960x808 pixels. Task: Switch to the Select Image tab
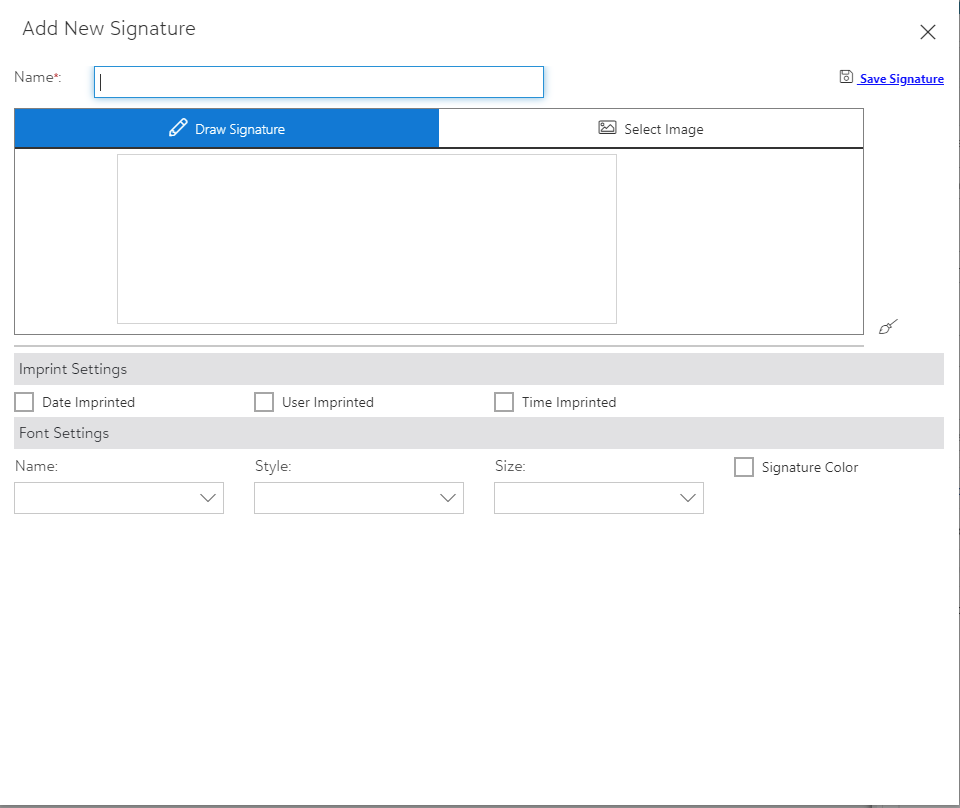(651, 129)
